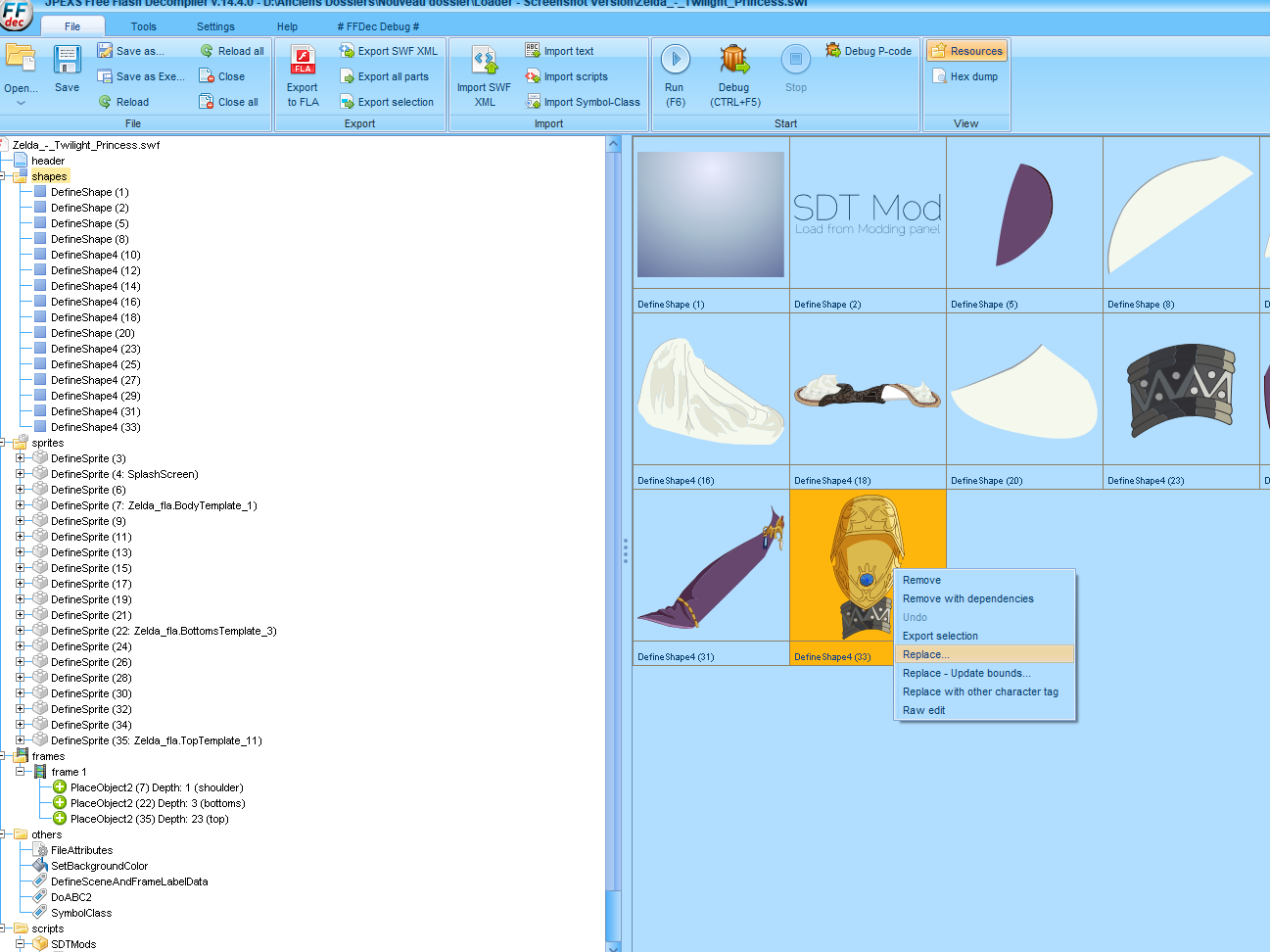Choose Replace... from the context menu
This screenshot has height=952, width=1270.
click(925, 654)
